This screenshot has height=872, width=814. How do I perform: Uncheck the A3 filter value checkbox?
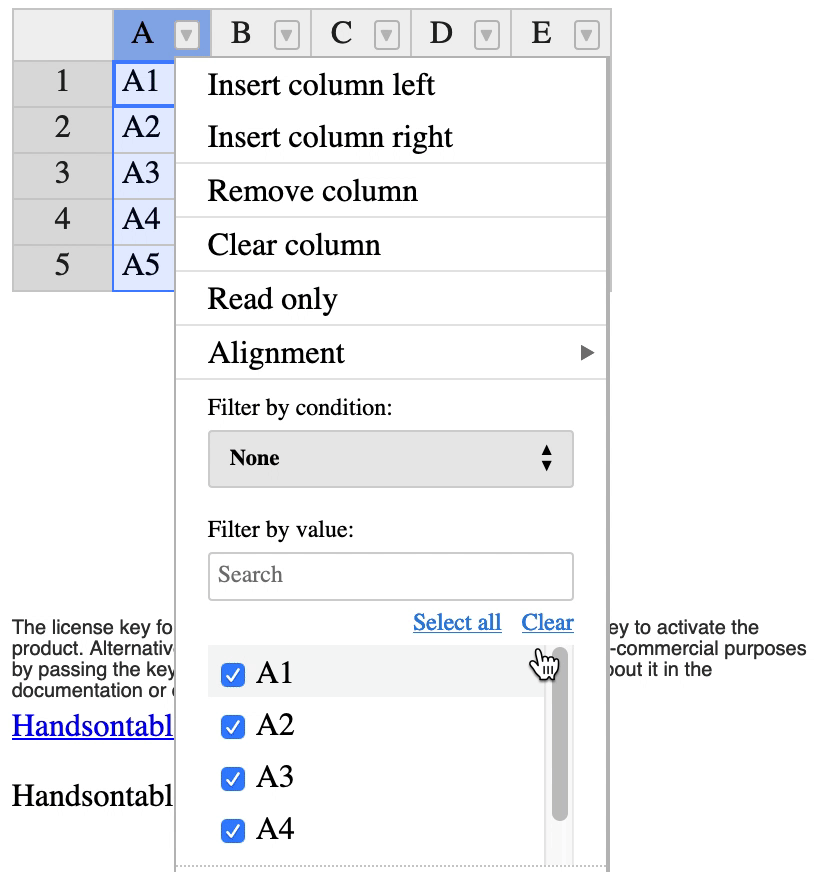(232, 779)
